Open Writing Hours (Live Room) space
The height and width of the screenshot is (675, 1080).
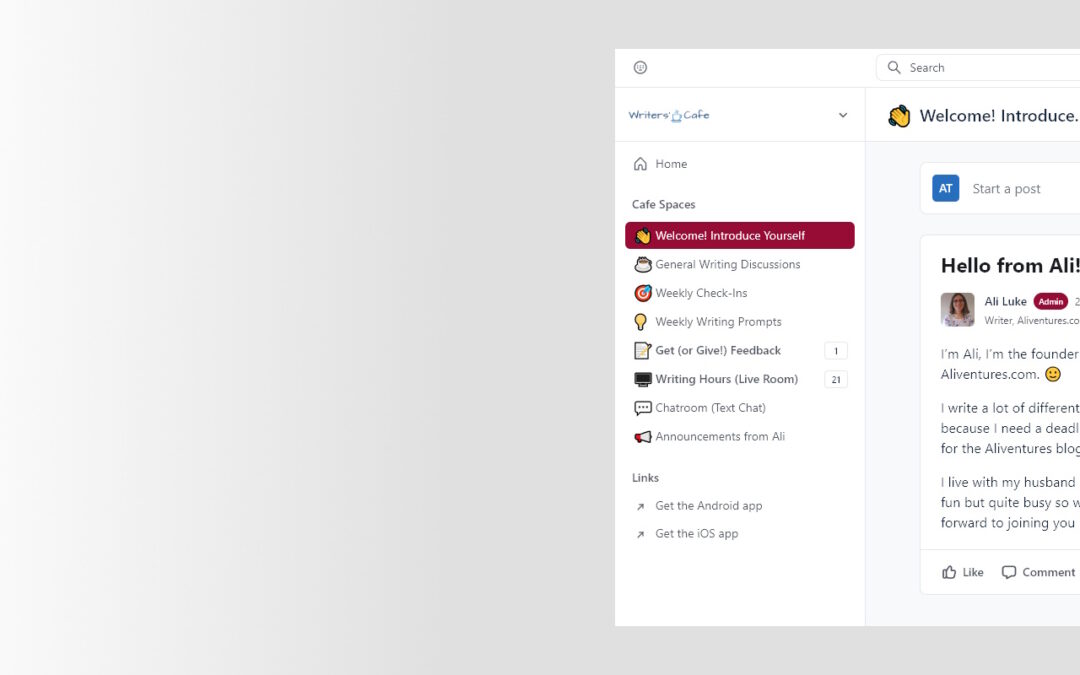pyautogui.click(x=739, y=380)
